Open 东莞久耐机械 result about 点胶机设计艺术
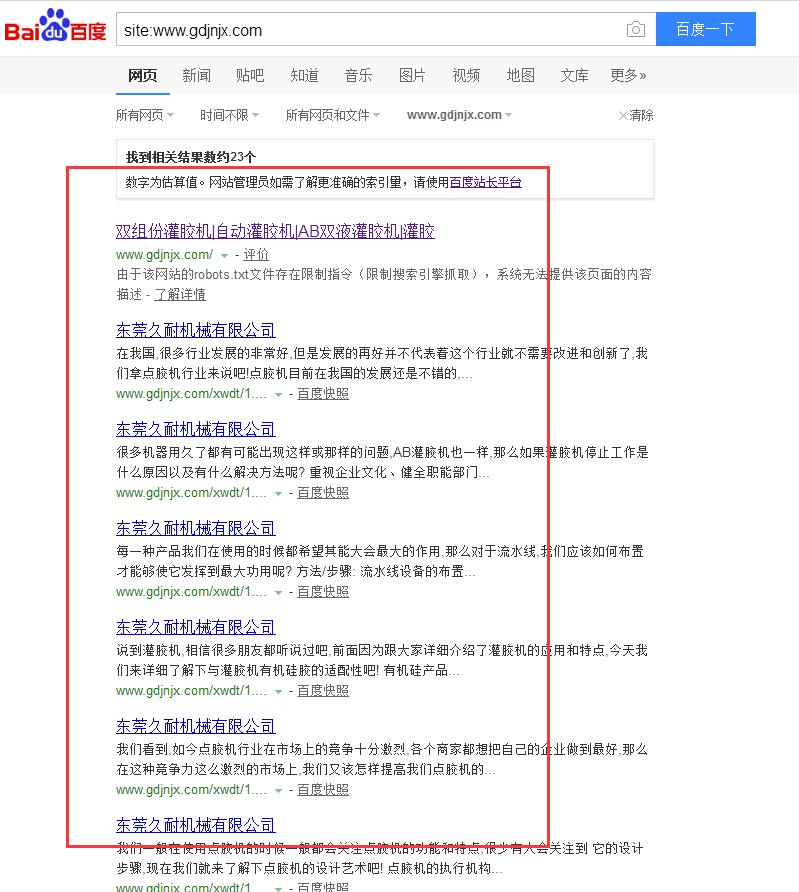This screenshot has width=799, height=892. 196,825
